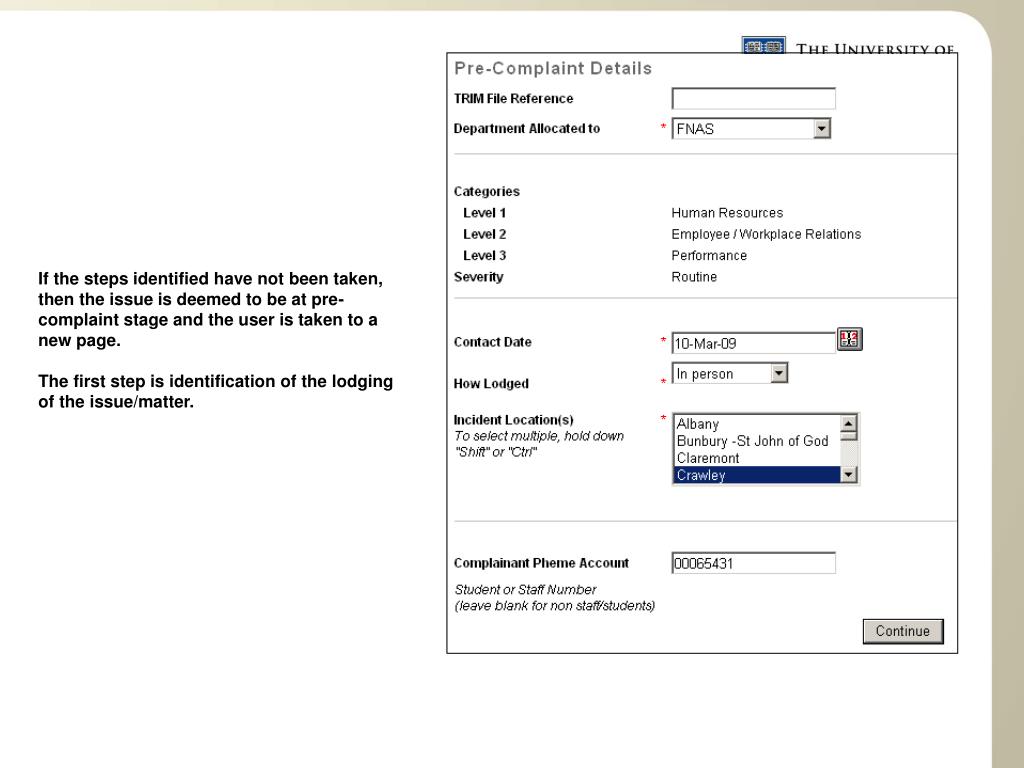Click the location list scroll up arrow
Image resolution: width=1024 pixels, height=768 pixels.
click(x=848, y=423)
